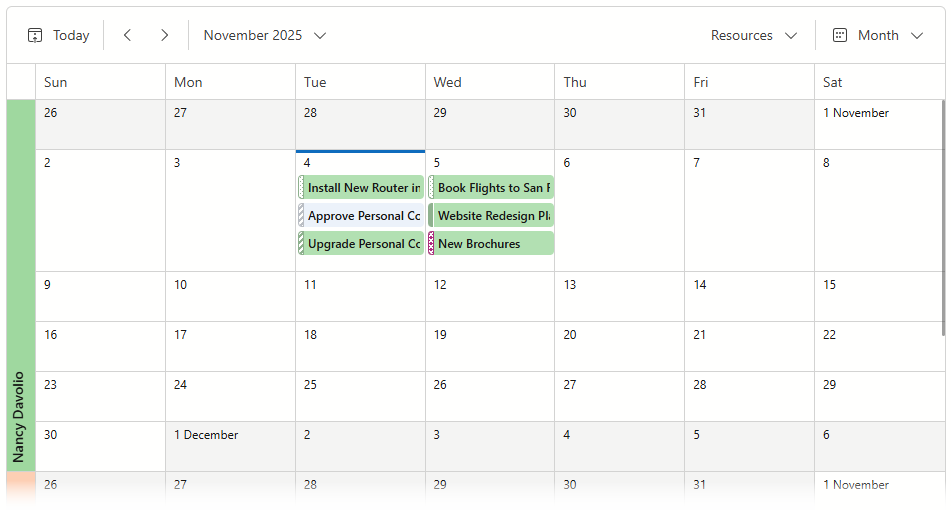Open the Install New Router appointment
This screenshot has width=951, height=511.
[x=364, y=188]
